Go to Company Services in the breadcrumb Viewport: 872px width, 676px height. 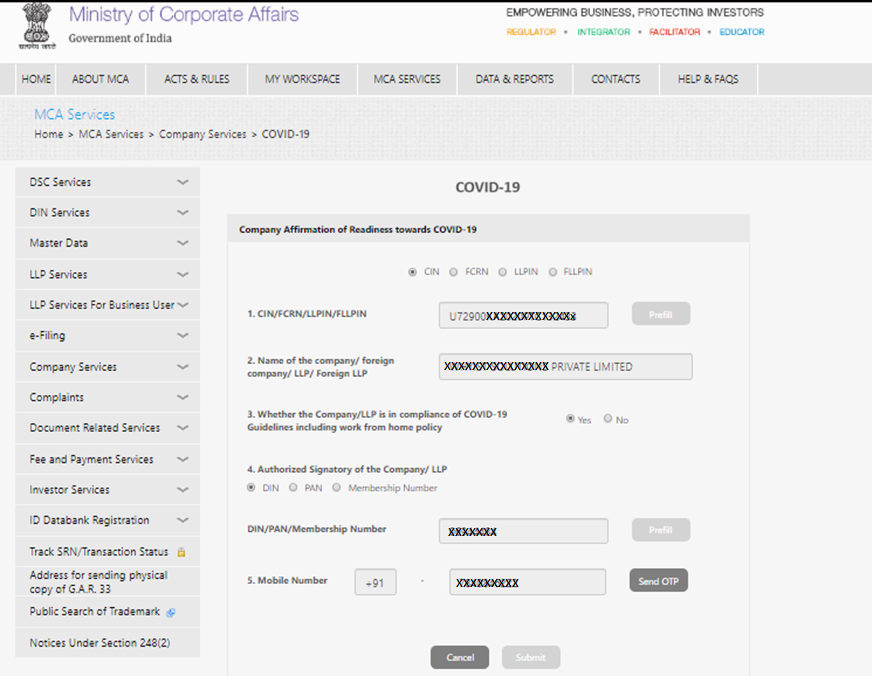202,134
